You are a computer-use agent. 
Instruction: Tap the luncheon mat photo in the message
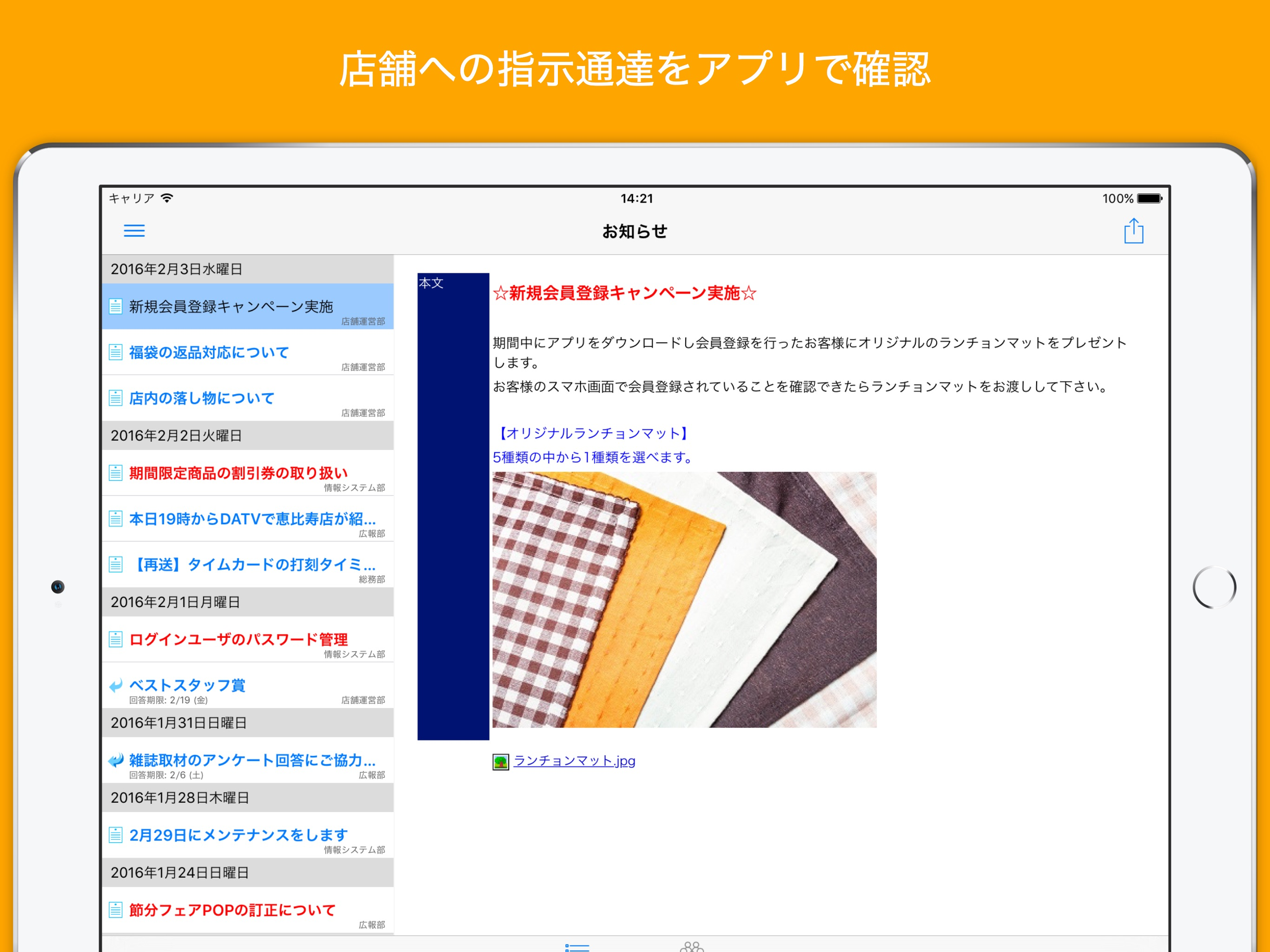684,600
